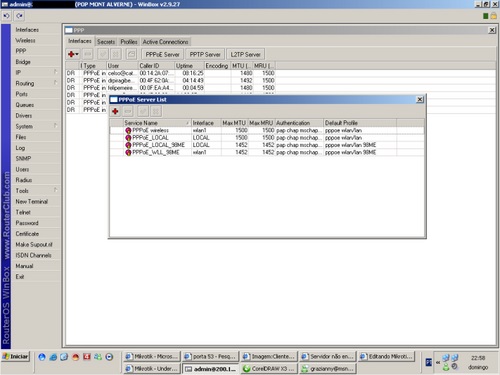Open the 'porta 53 - Pesq...' taskbar item
Screen dimensions: 500x375
click(211, 356)
